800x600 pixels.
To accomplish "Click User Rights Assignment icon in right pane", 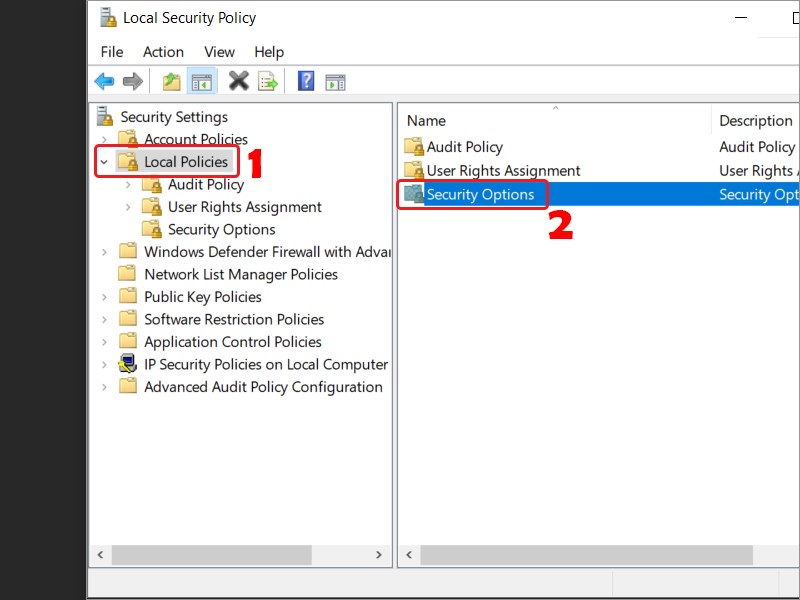I will 414,170.
